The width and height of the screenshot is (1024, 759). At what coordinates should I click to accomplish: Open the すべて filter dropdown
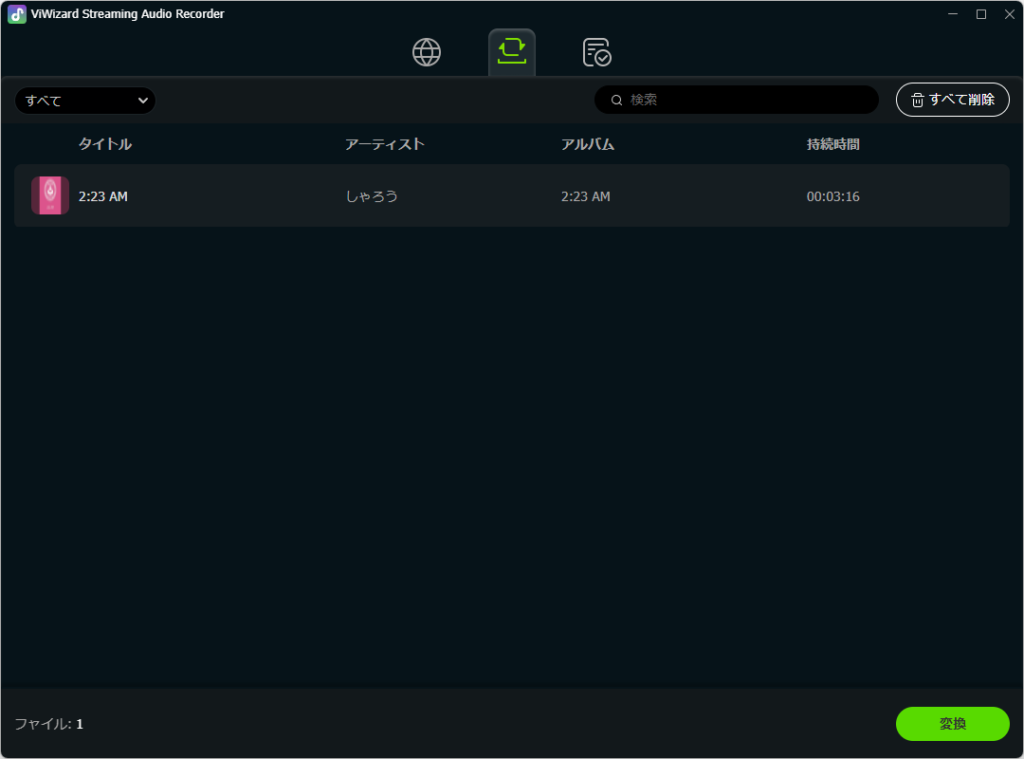85,100
